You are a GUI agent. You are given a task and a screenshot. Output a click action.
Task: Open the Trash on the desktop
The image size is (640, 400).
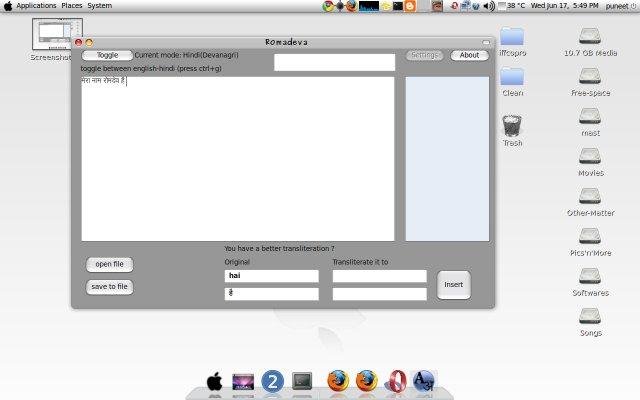512,131
